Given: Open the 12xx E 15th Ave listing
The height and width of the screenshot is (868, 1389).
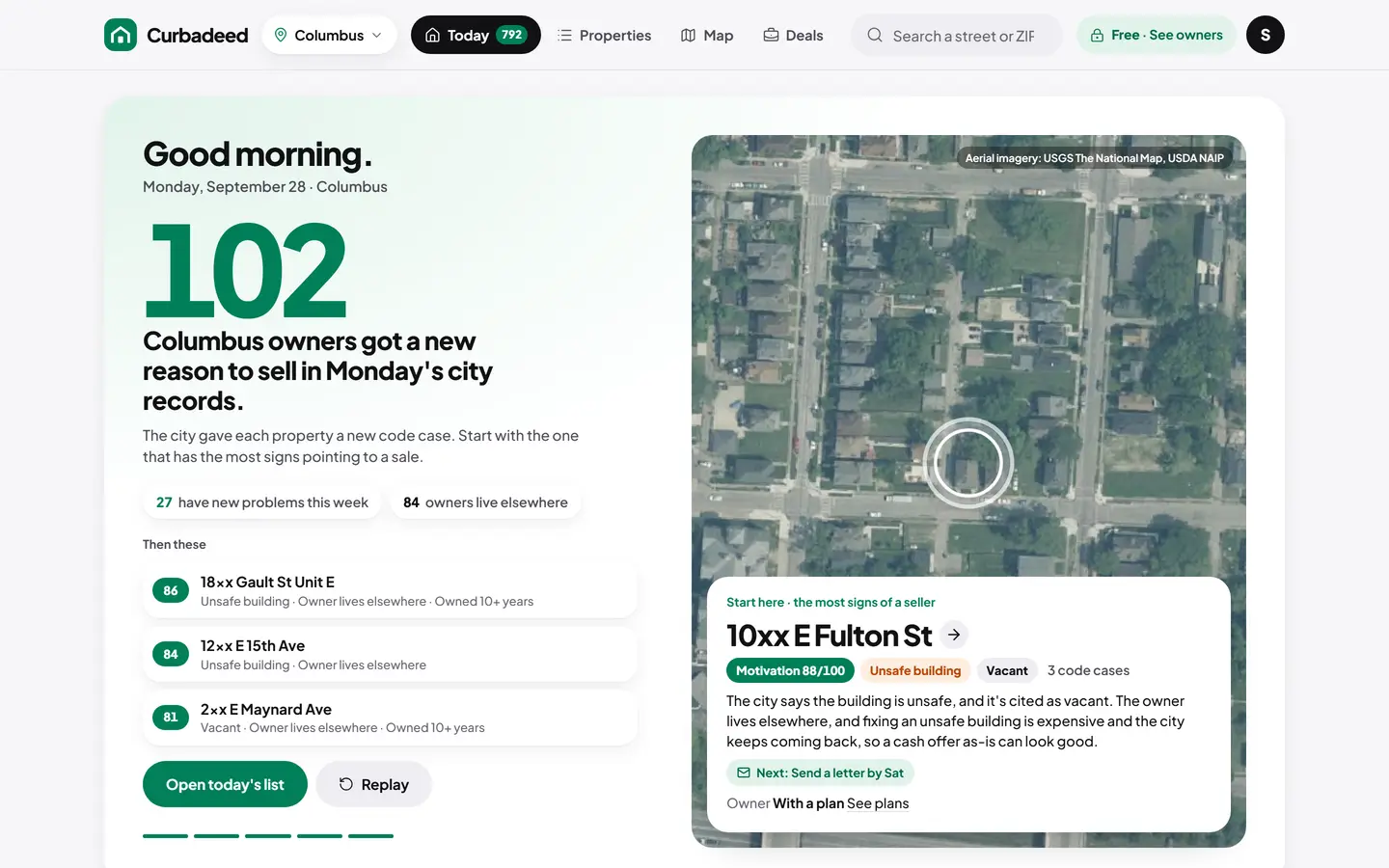Looking at the screenshot, I should point(390,655).
